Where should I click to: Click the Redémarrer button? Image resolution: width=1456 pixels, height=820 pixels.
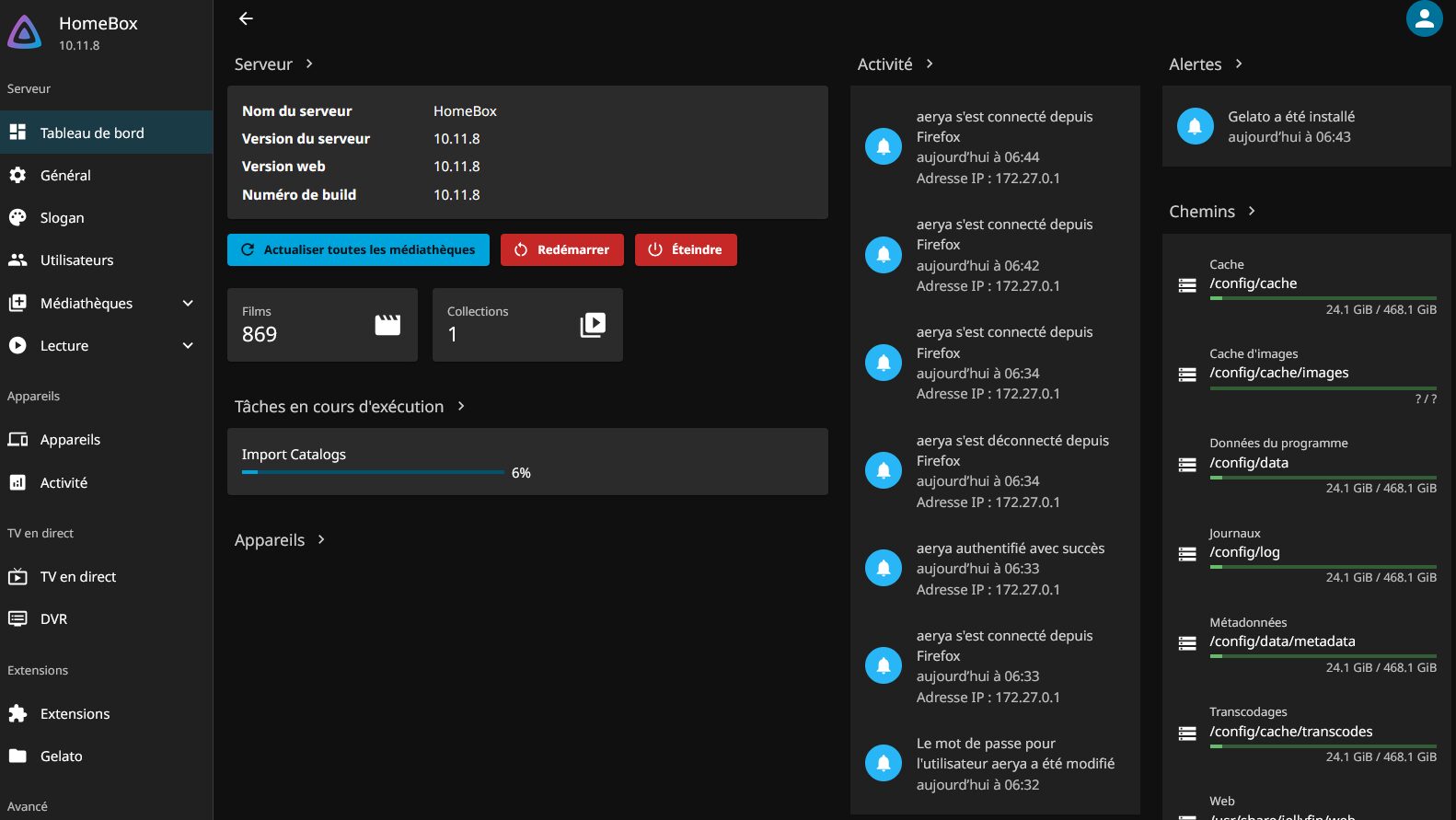pos(561,249)
